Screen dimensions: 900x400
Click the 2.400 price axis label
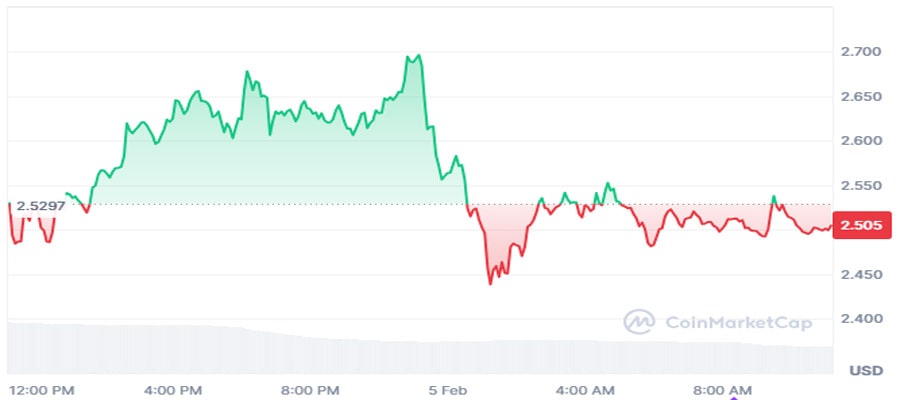click(x=861, y=319)
